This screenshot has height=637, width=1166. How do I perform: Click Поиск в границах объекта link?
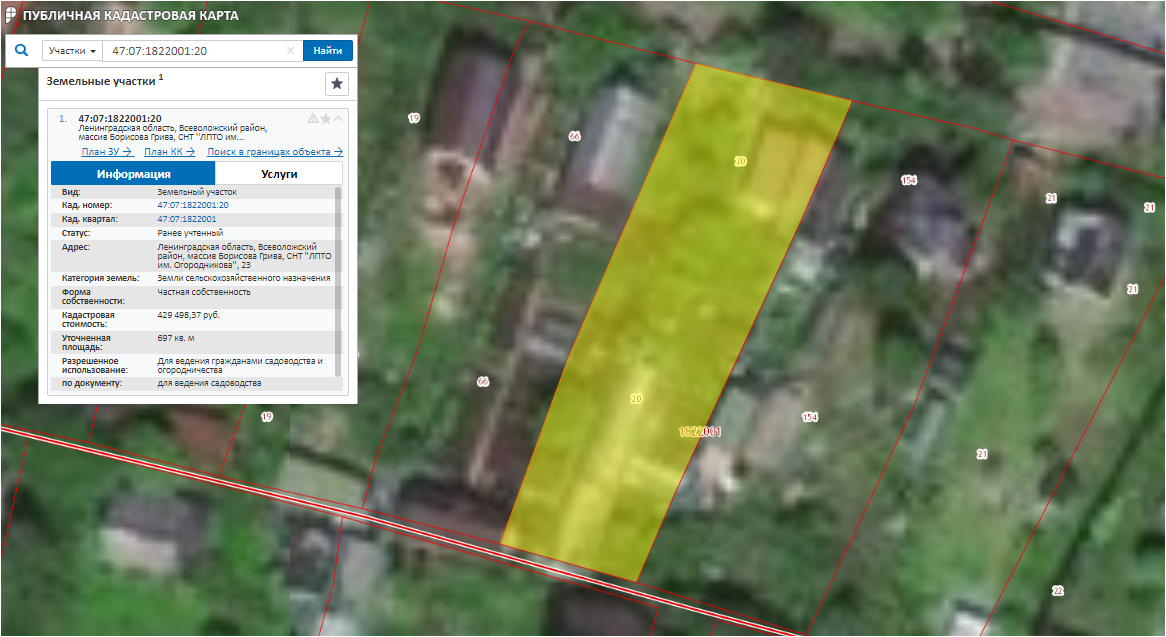[x=275, y=152]
